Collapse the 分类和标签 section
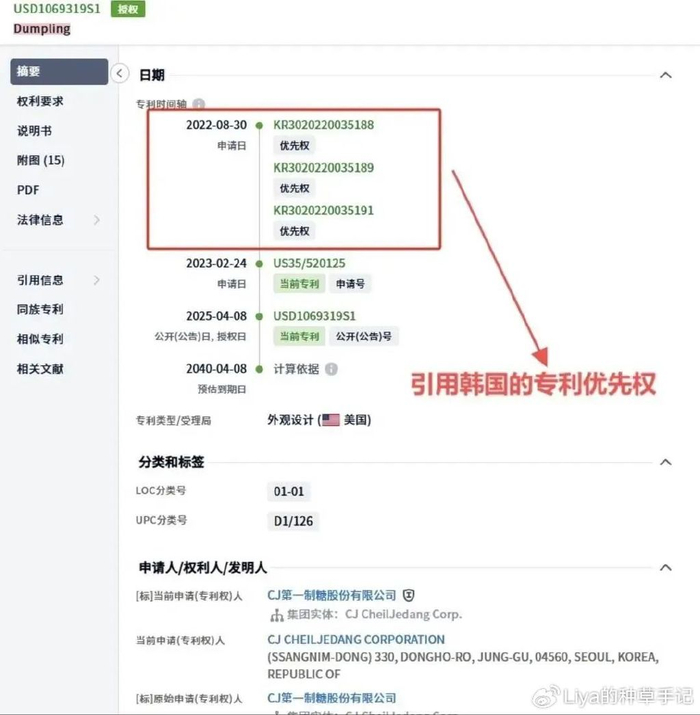Image resolution: width=700 pixels, height=715 pixels. point(665,462)
